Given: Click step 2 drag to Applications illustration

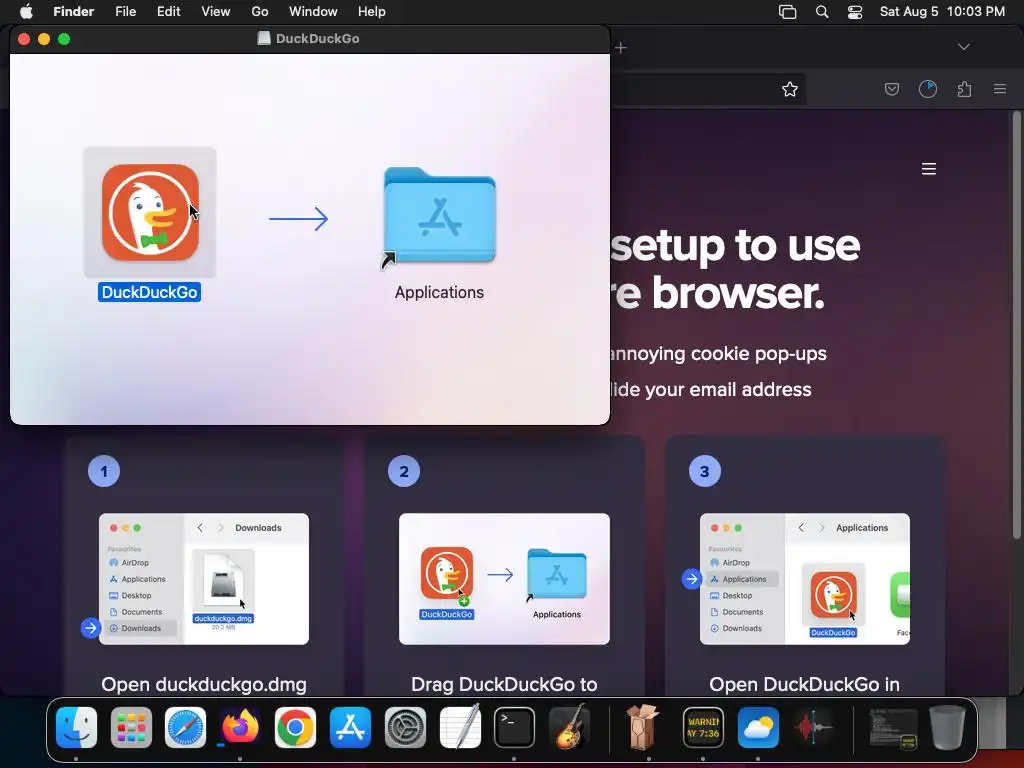Looking at the screenshot, I should tap(504, 579).
